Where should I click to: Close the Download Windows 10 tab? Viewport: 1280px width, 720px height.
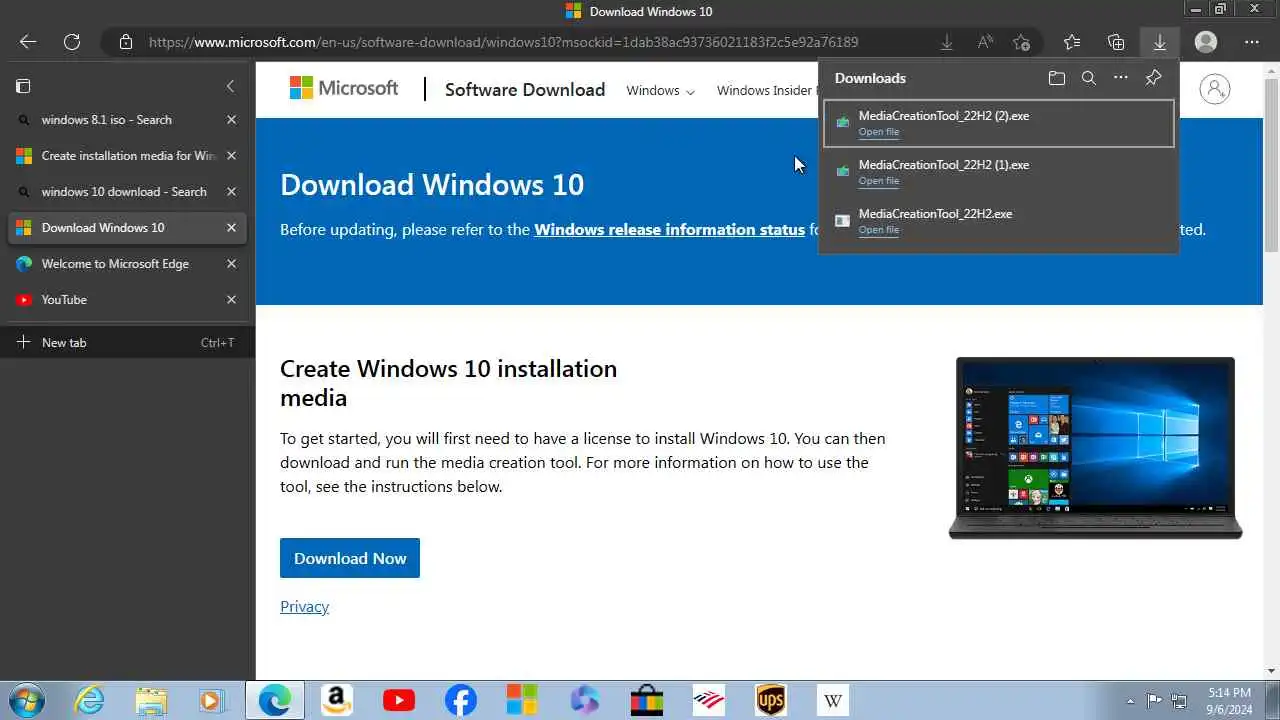click(231, 227)
